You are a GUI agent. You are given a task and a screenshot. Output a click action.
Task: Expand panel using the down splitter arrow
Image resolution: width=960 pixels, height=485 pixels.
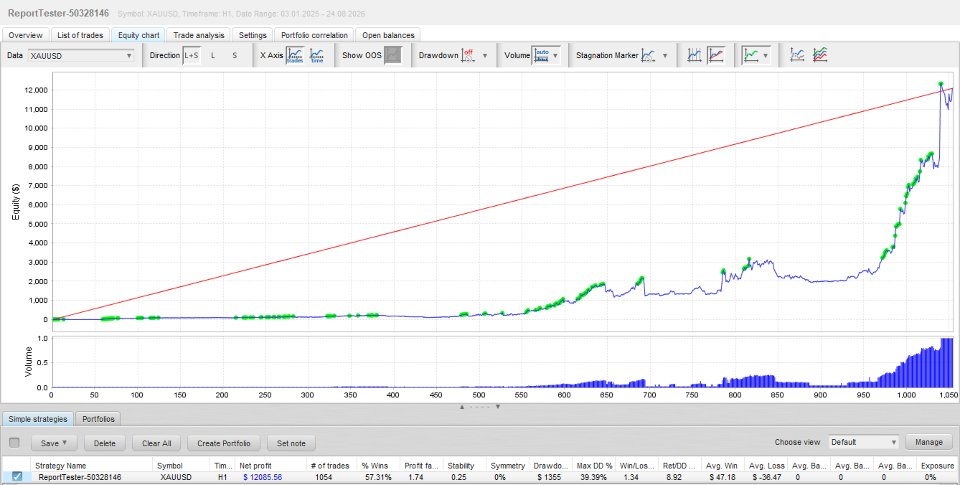pos(498,407)
